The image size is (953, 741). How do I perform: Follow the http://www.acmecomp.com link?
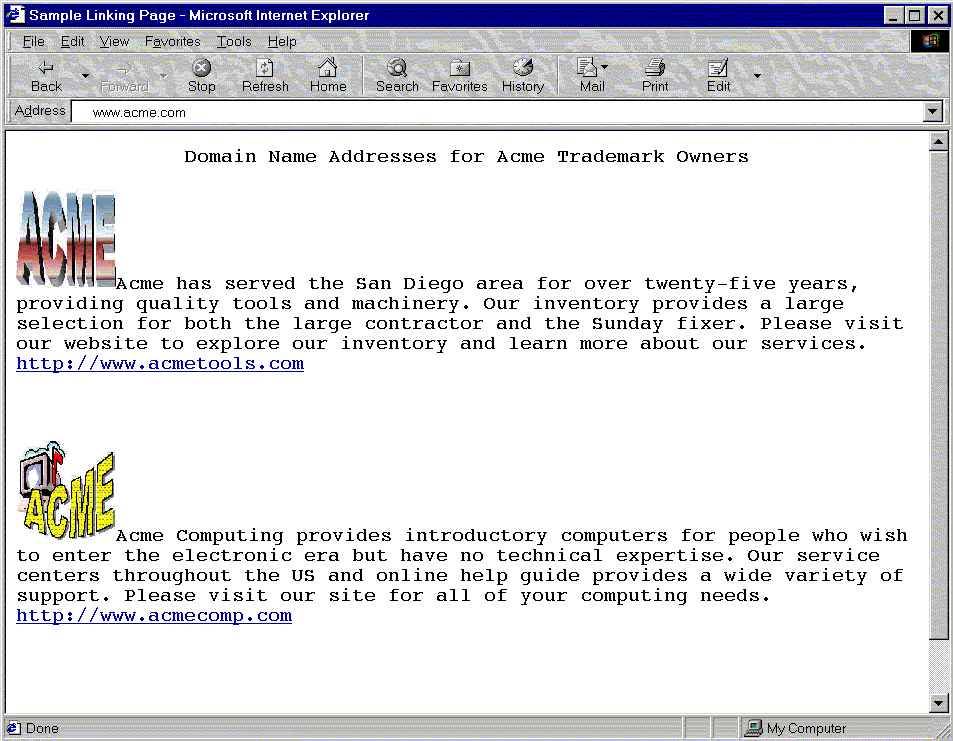[x=154, y=616]
